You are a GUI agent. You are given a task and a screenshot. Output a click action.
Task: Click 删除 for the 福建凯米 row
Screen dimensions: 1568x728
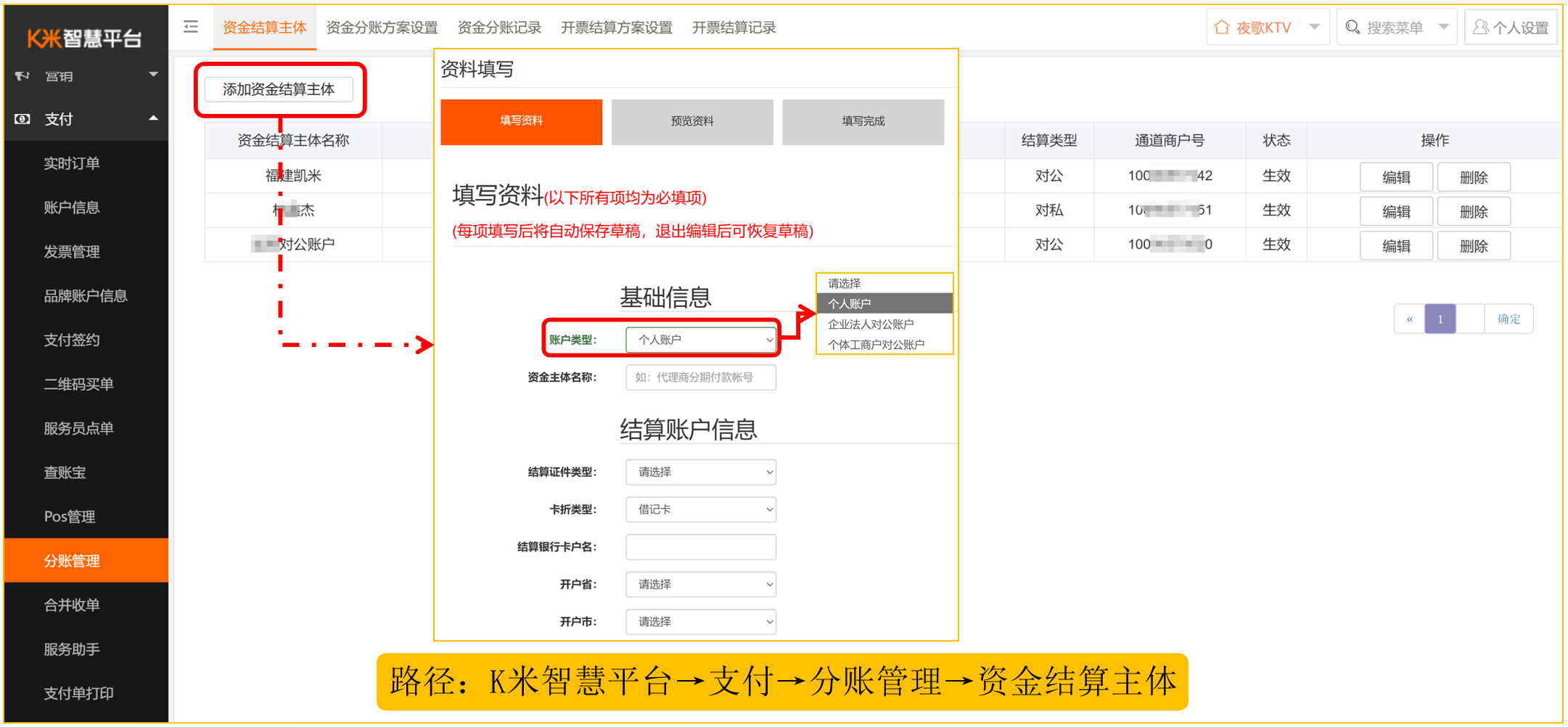(1474, 177)
